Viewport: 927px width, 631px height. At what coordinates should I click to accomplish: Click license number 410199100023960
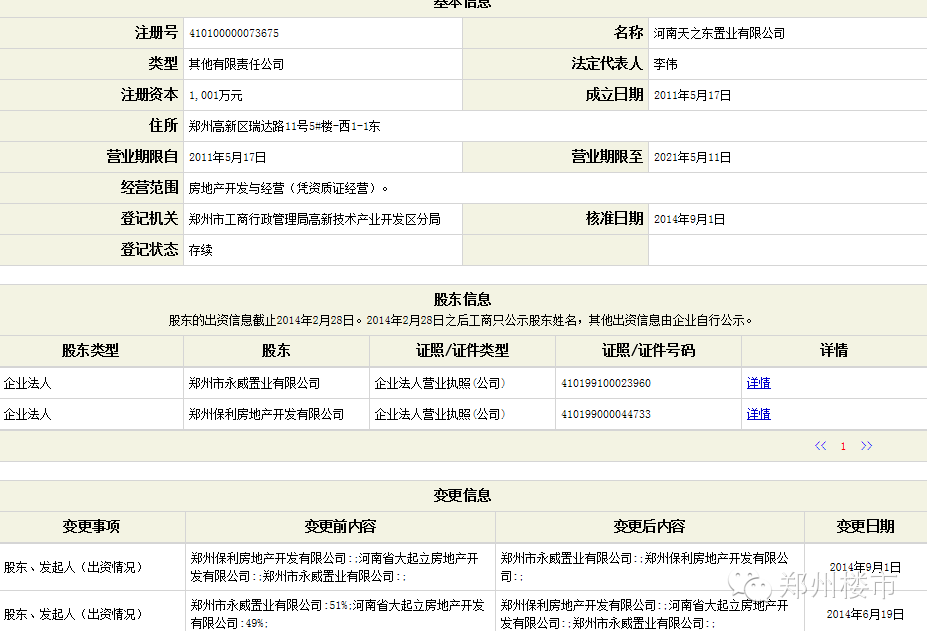[x=606, y=383]
